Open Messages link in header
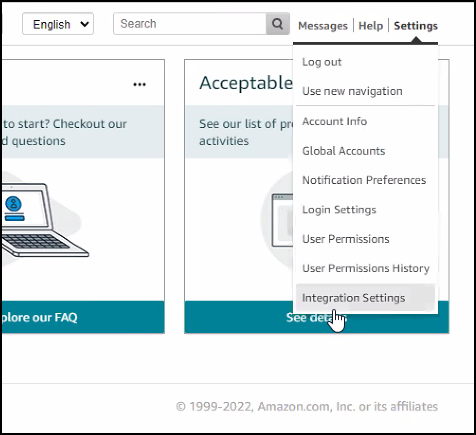 point(323,26)
